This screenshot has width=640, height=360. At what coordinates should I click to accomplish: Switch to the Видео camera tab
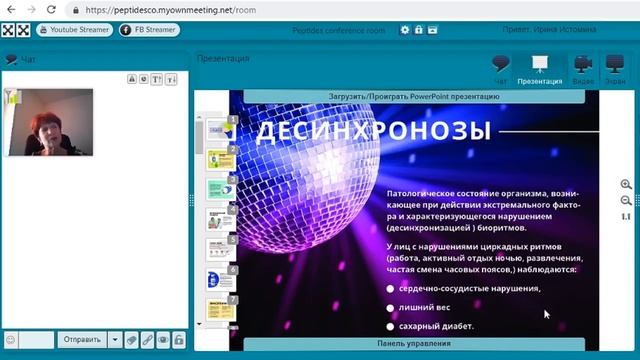coord(583,69)
